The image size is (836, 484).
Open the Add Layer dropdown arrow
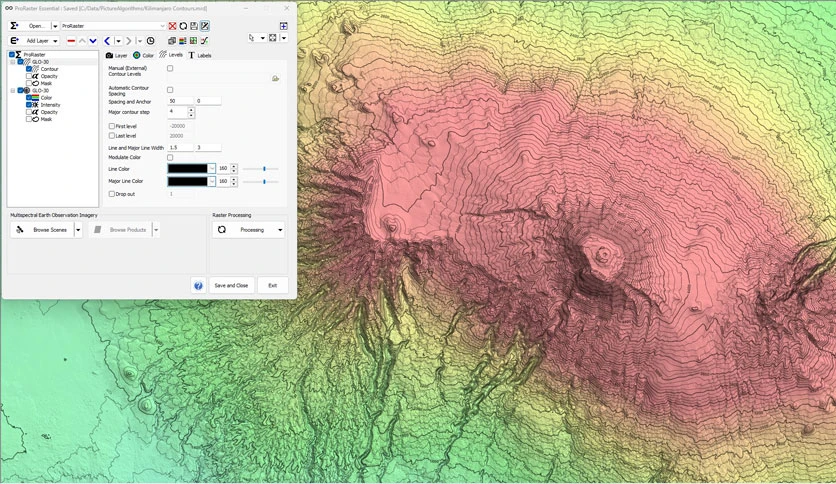coord(55,41)
